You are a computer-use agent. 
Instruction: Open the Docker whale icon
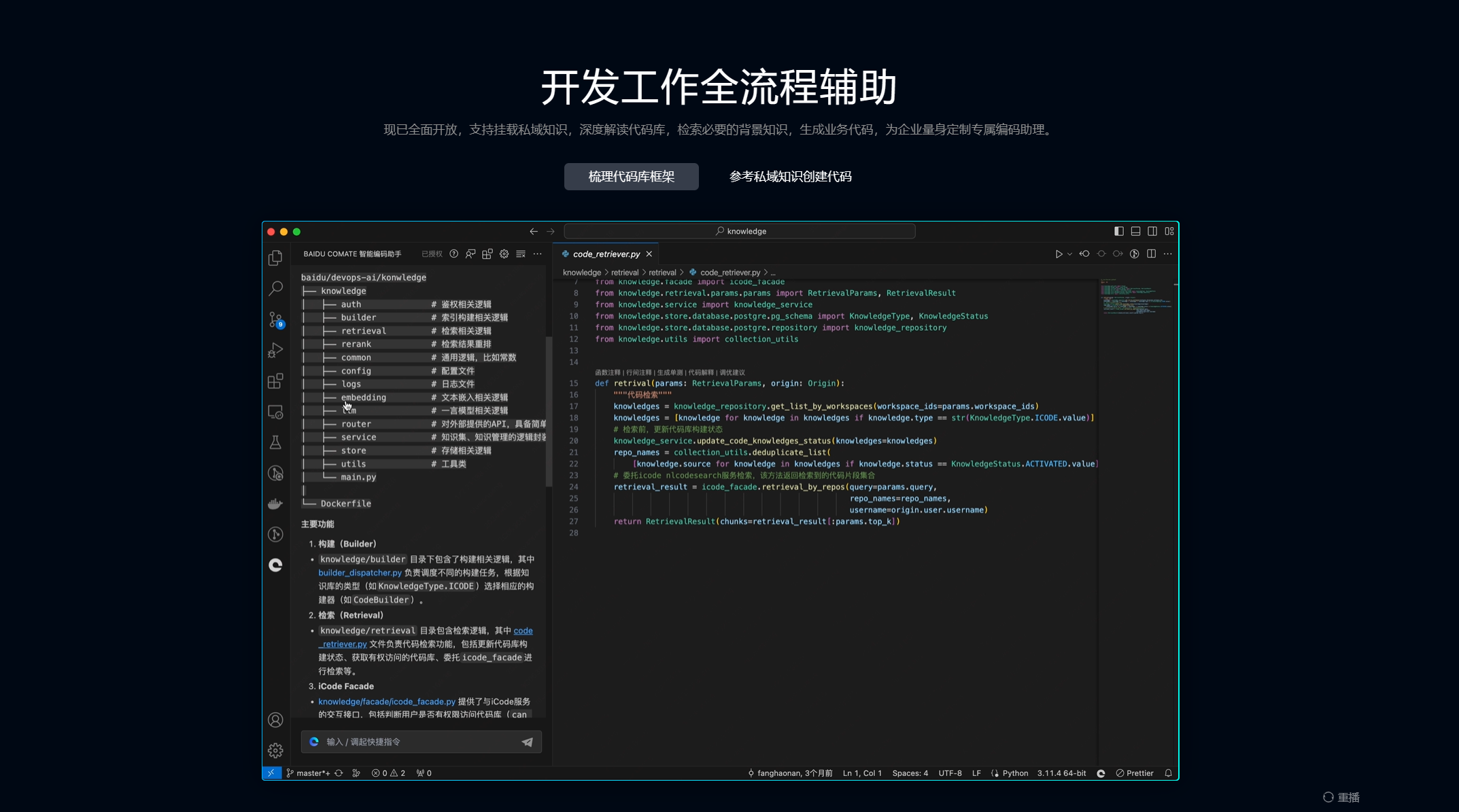275,504
